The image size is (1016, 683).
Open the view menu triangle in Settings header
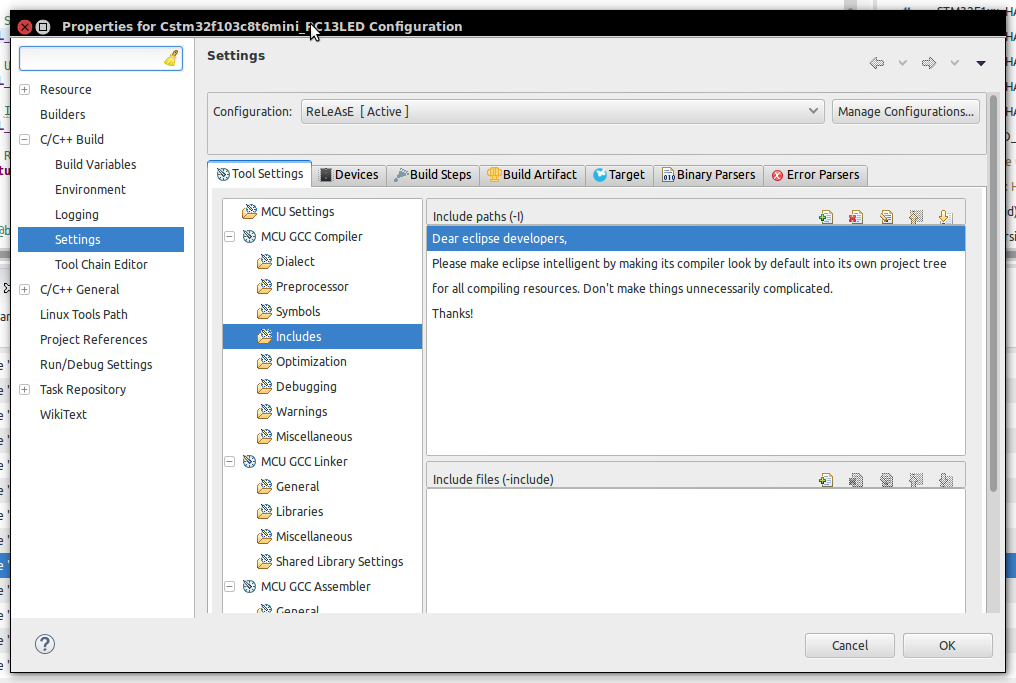point(981,63)
